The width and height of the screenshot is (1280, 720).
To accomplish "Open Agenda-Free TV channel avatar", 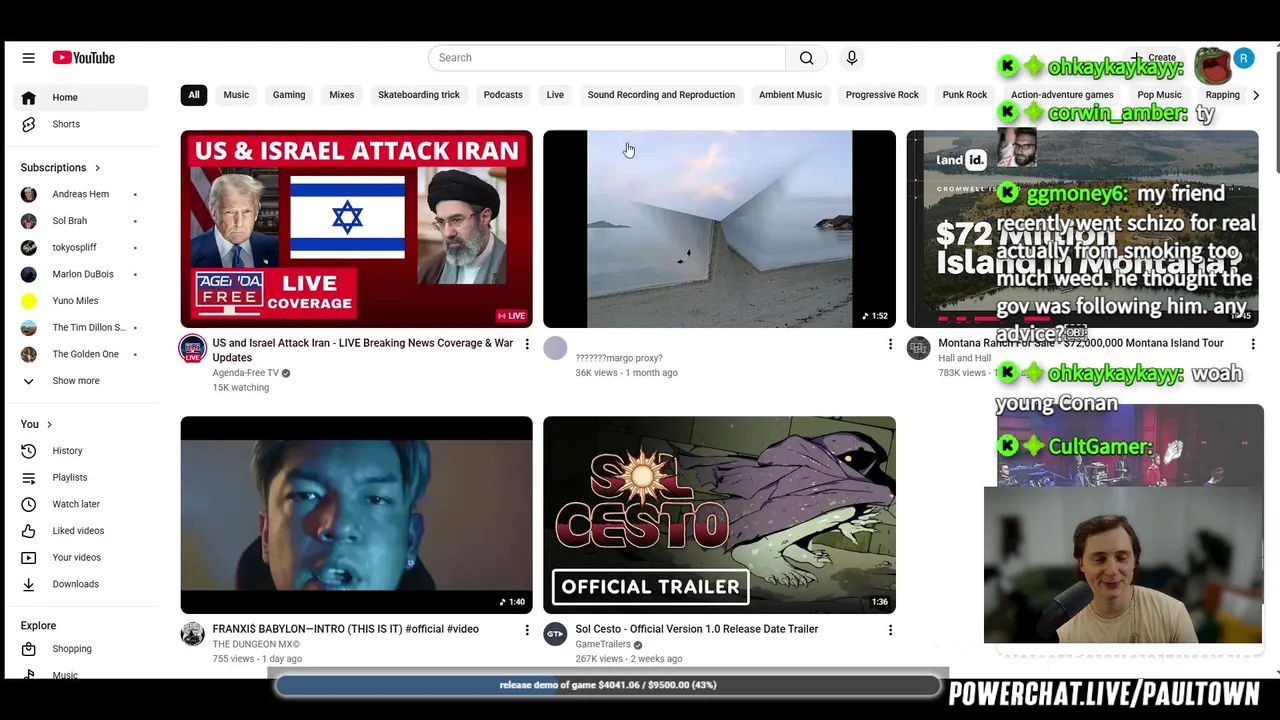I will click(192, 348).
